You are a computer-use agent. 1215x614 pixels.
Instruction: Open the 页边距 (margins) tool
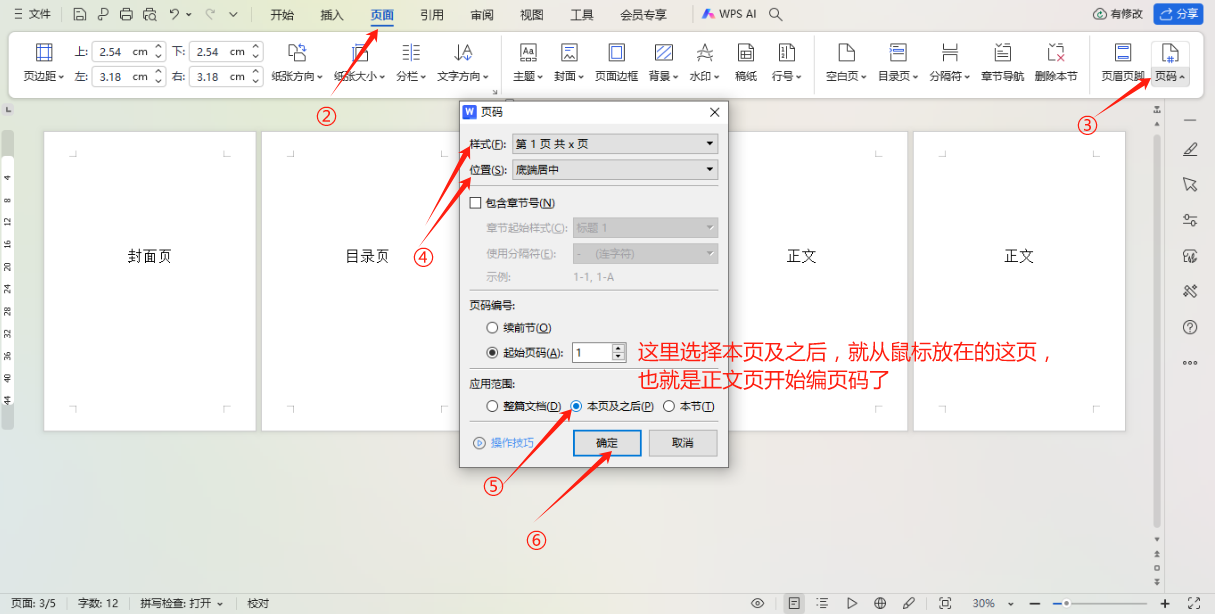point(44,62)
